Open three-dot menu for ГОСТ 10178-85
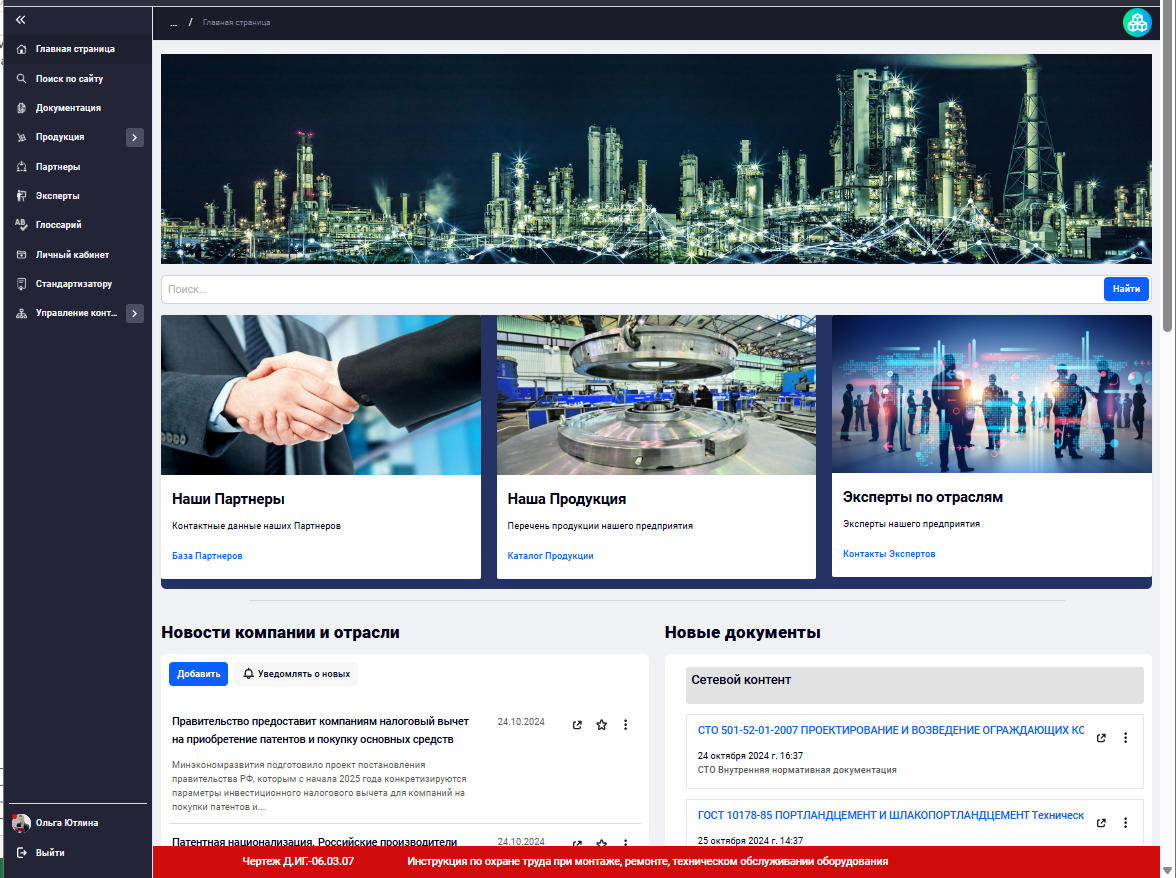The height and width of the screenshot is (878, 1176). [x=1125, y=823]
